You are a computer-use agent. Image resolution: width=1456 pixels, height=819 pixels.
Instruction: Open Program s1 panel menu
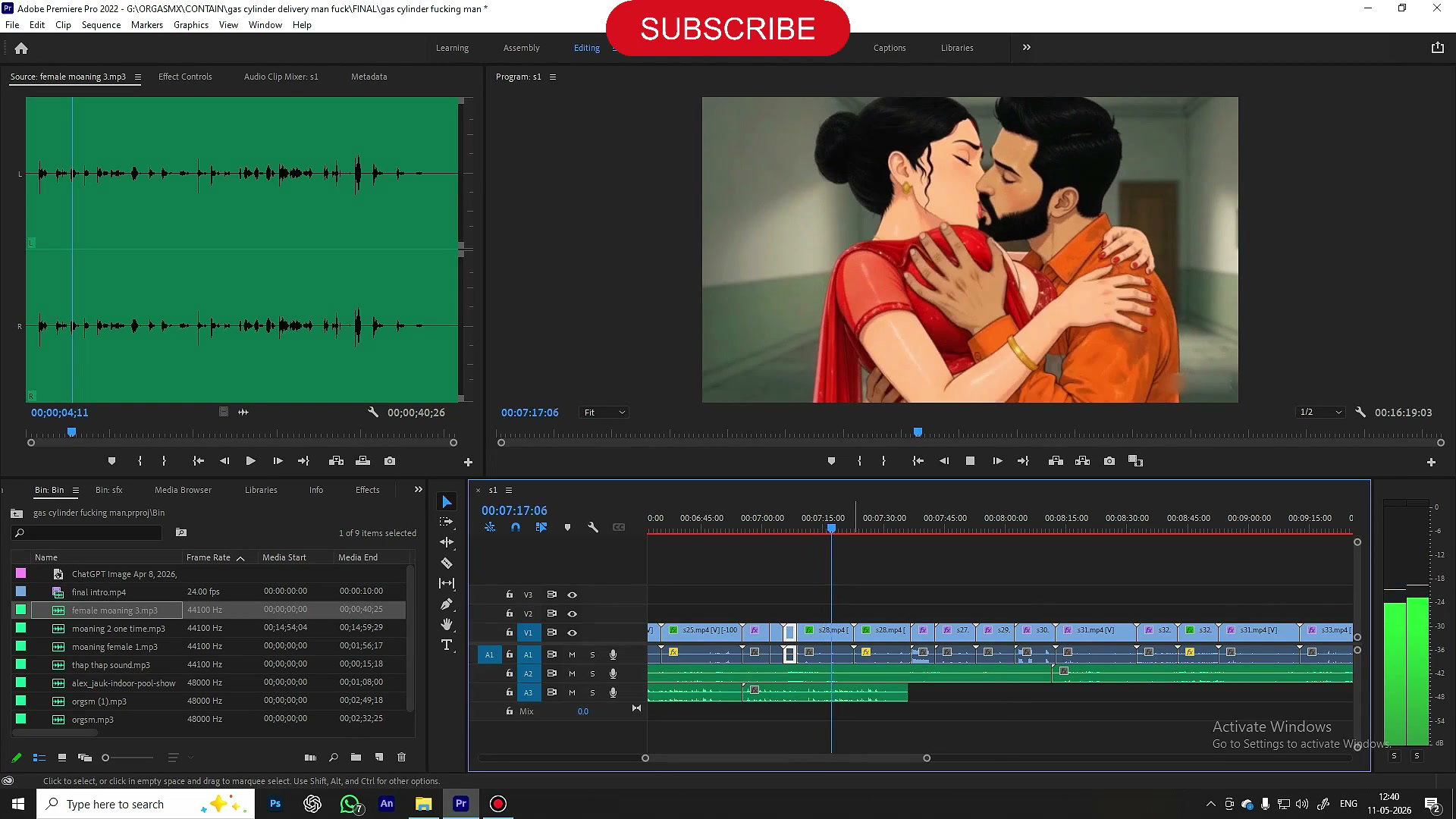(552, 77)
